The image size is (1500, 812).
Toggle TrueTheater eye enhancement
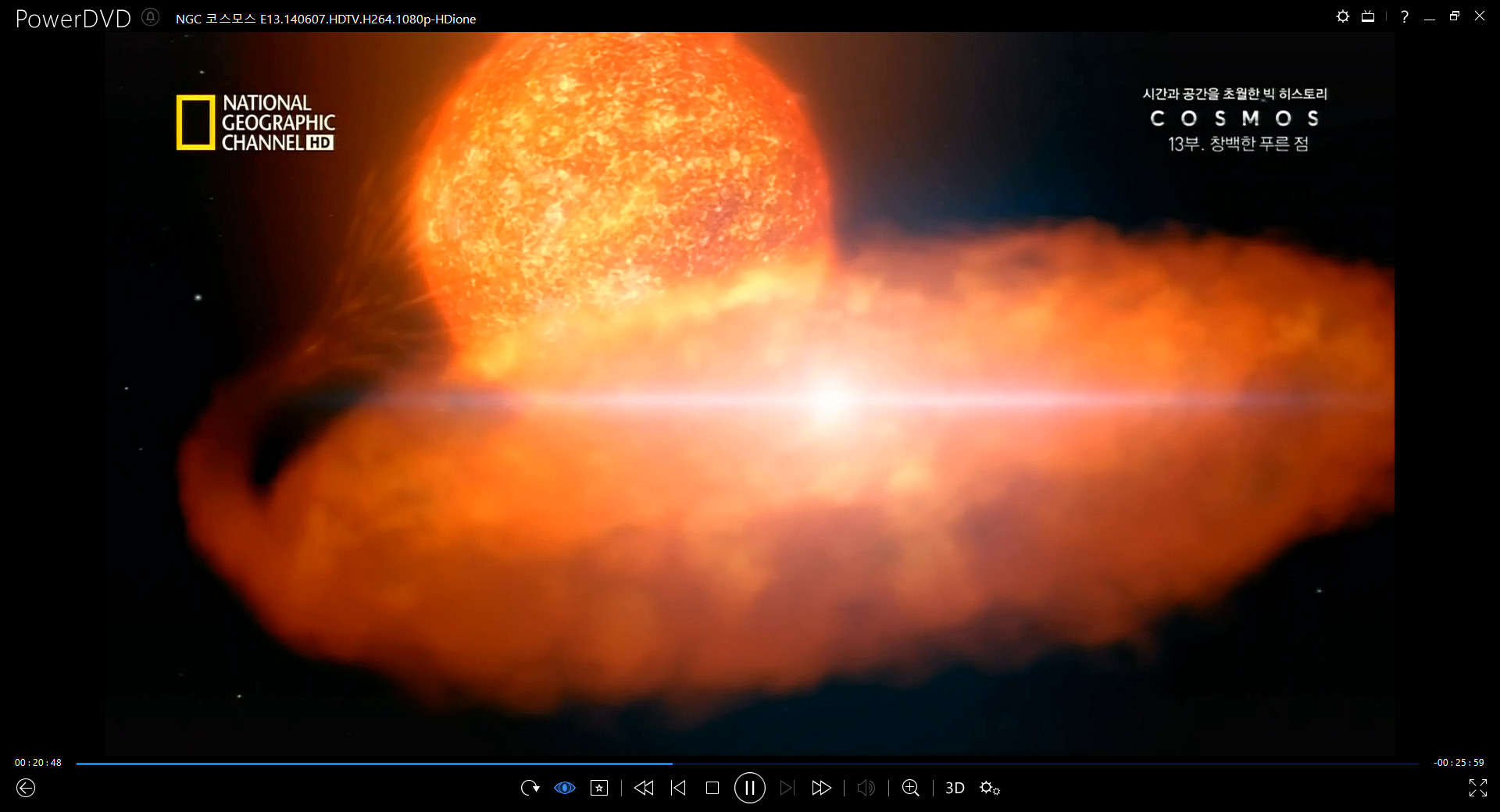coord(565,788)
